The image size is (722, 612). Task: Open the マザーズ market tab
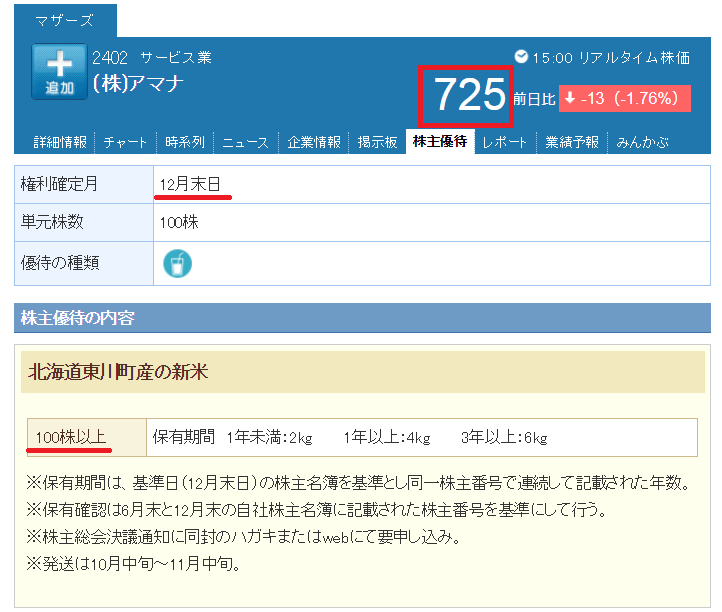coord(65,20)
